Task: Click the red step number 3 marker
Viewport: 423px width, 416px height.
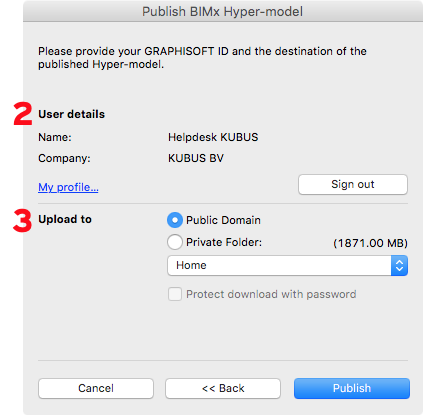Action: coord(22,220)
